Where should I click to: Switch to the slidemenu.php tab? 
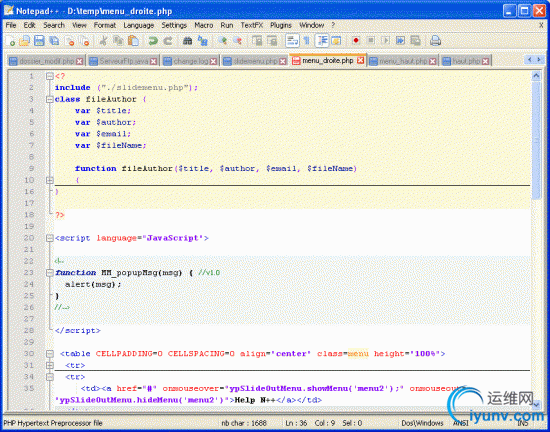tap(255, 61)
